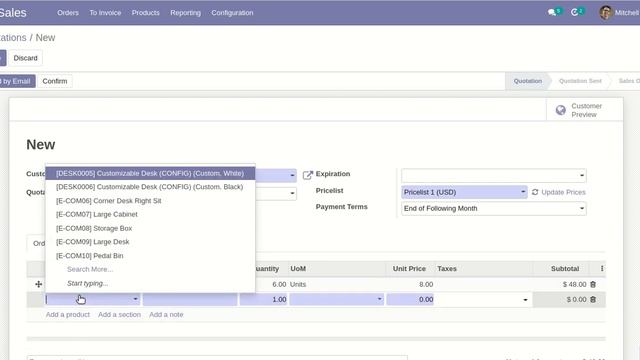Open the conversations chat icon

[x=552, y=12]
